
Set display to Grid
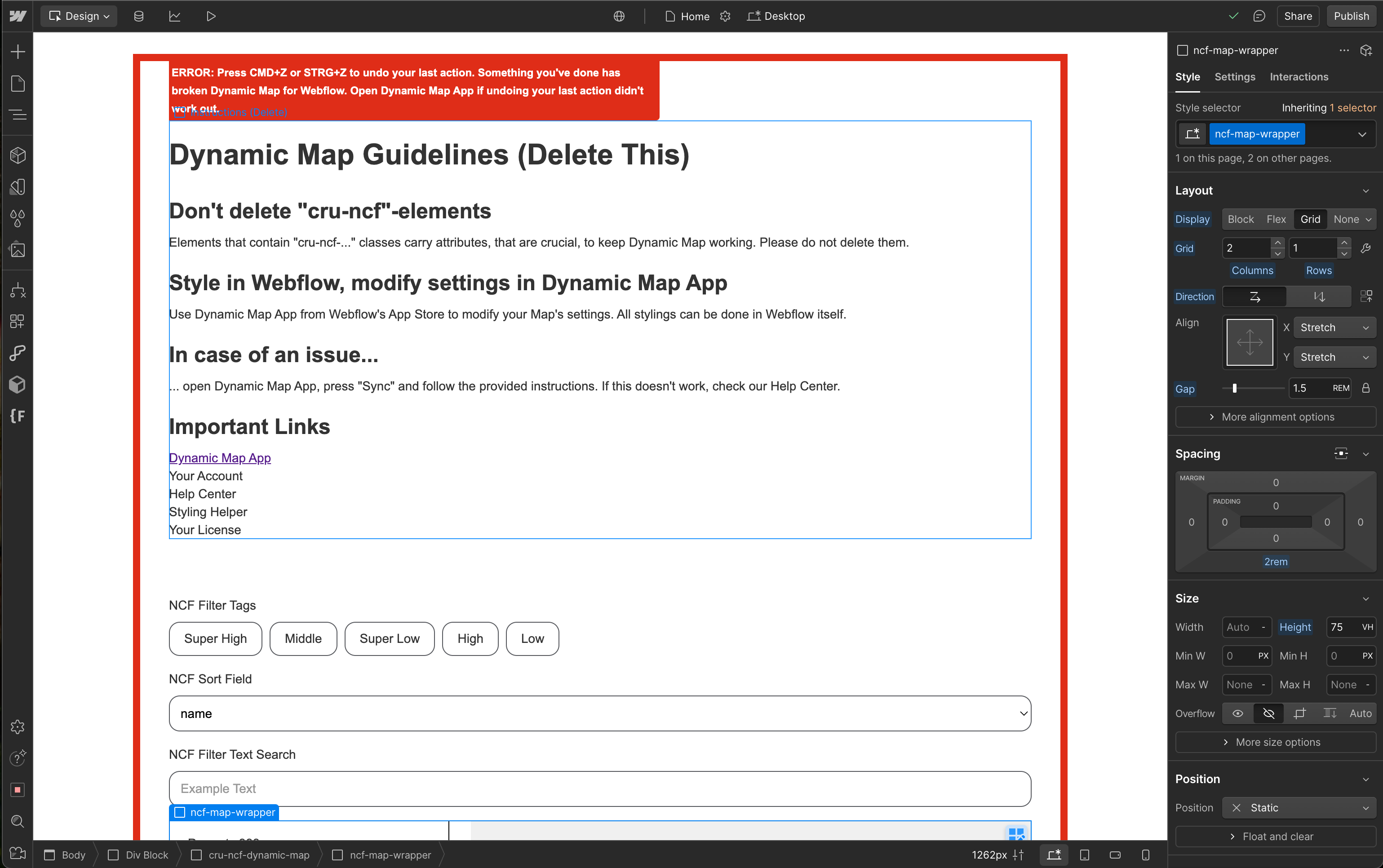[1310, 219]
